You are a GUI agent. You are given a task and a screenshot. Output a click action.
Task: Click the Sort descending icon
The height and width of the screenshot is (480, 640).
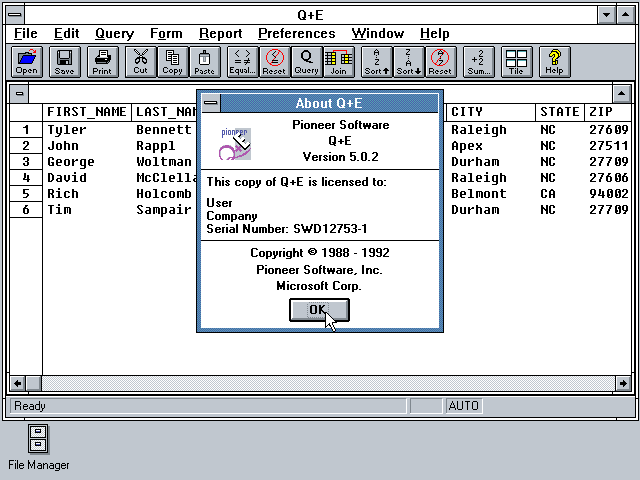pyautogui.click(x=408, y=62)
